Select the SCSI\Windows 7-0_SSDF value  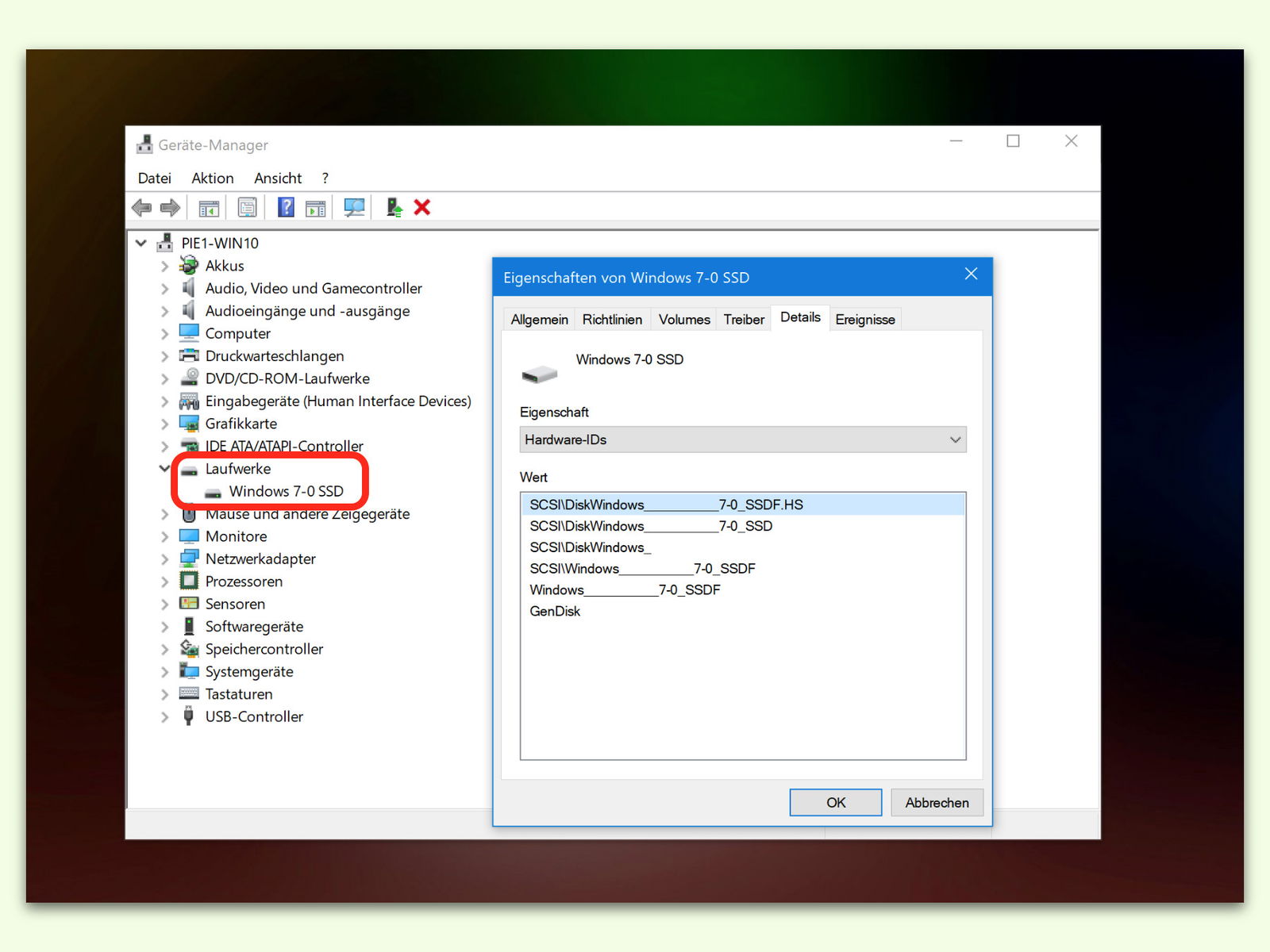point(642,569)
